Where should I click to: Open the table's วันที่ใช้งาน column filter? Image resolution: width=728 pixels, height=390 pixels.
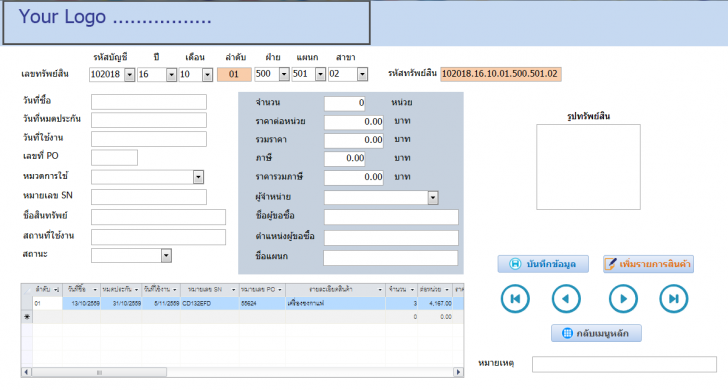175,290
